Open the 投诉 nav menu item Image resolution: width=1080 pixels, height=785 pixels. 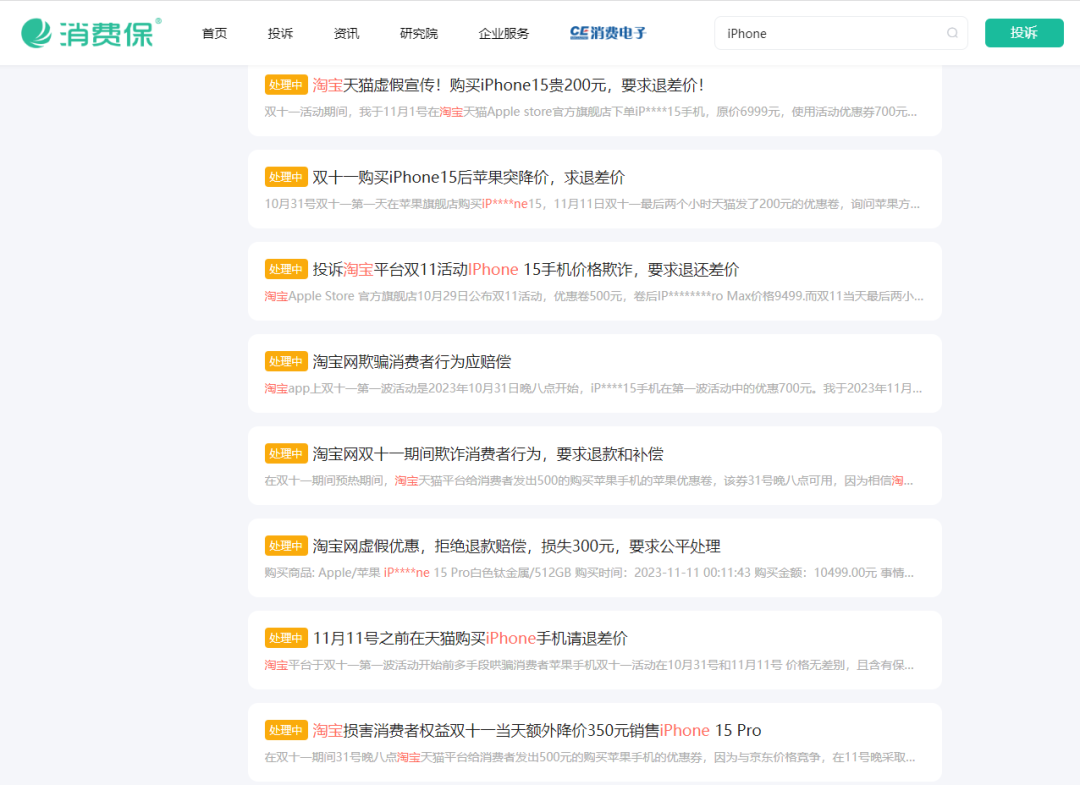280,33
